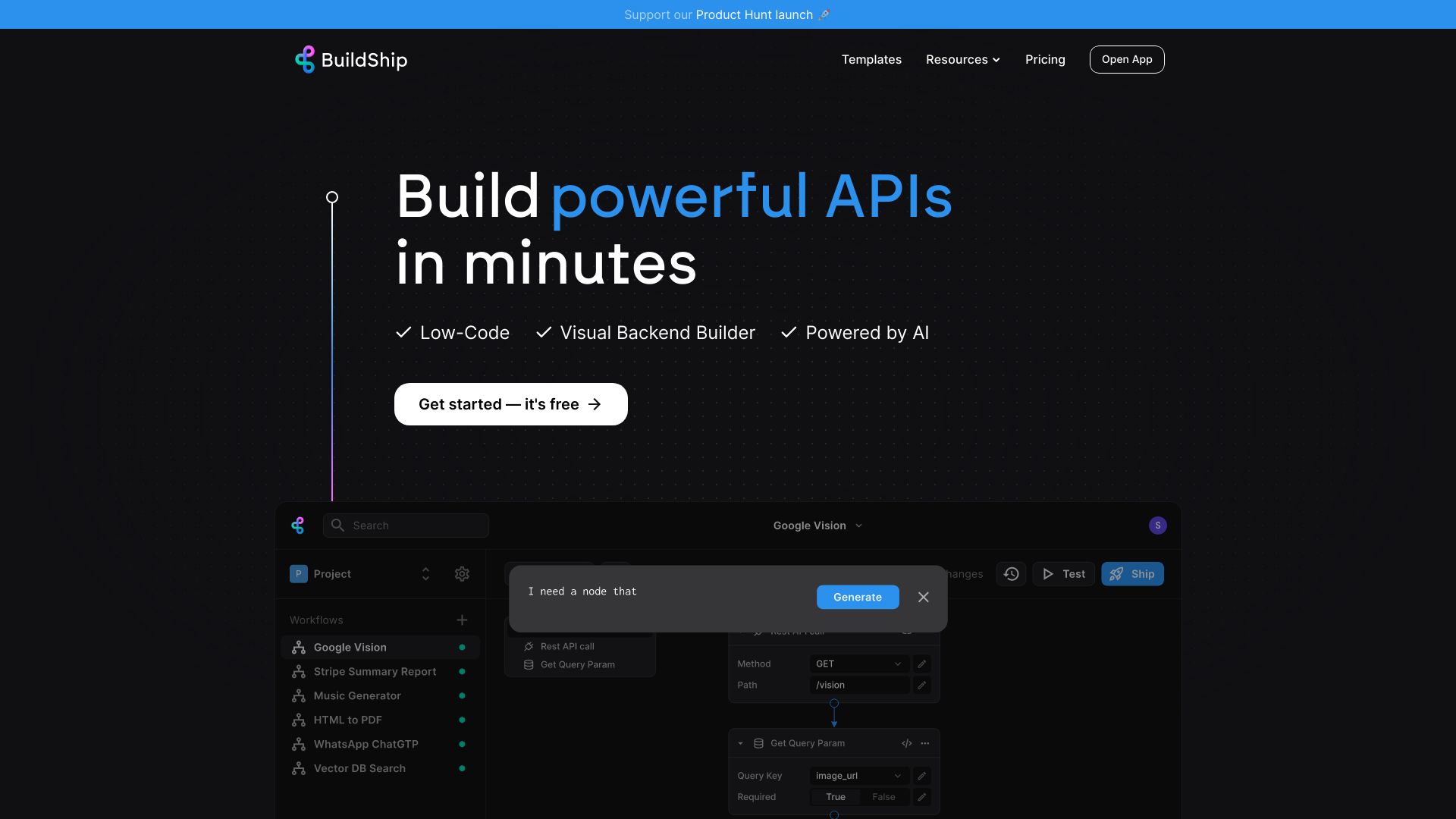
Task: Open the Resources menu
Action: (962, 59)
